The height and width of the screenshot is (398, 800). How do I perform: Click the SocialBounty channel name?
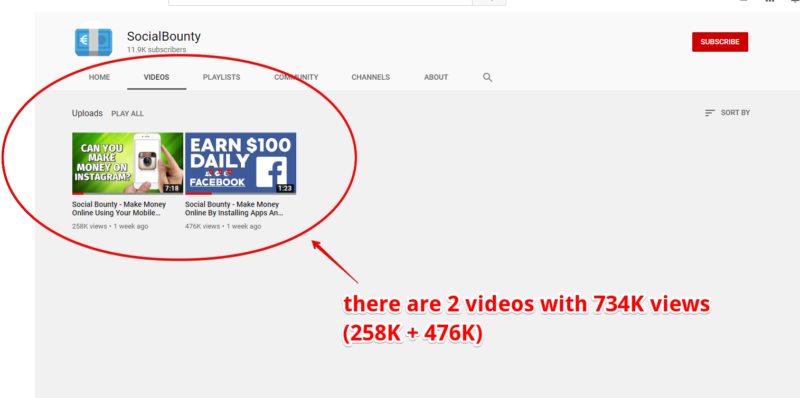point(164,36)
